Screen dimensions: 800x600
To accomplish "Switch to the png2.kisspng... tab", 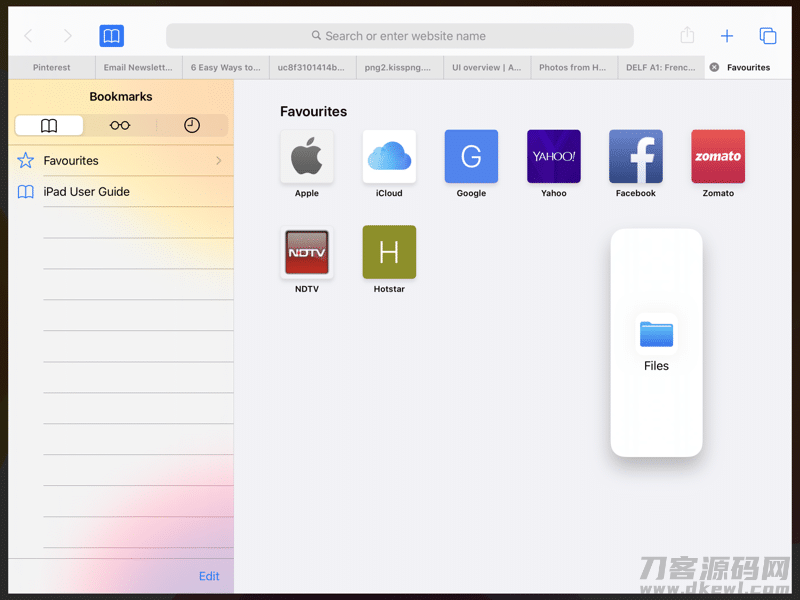I will pyautogui.click(x=399, y=67).
